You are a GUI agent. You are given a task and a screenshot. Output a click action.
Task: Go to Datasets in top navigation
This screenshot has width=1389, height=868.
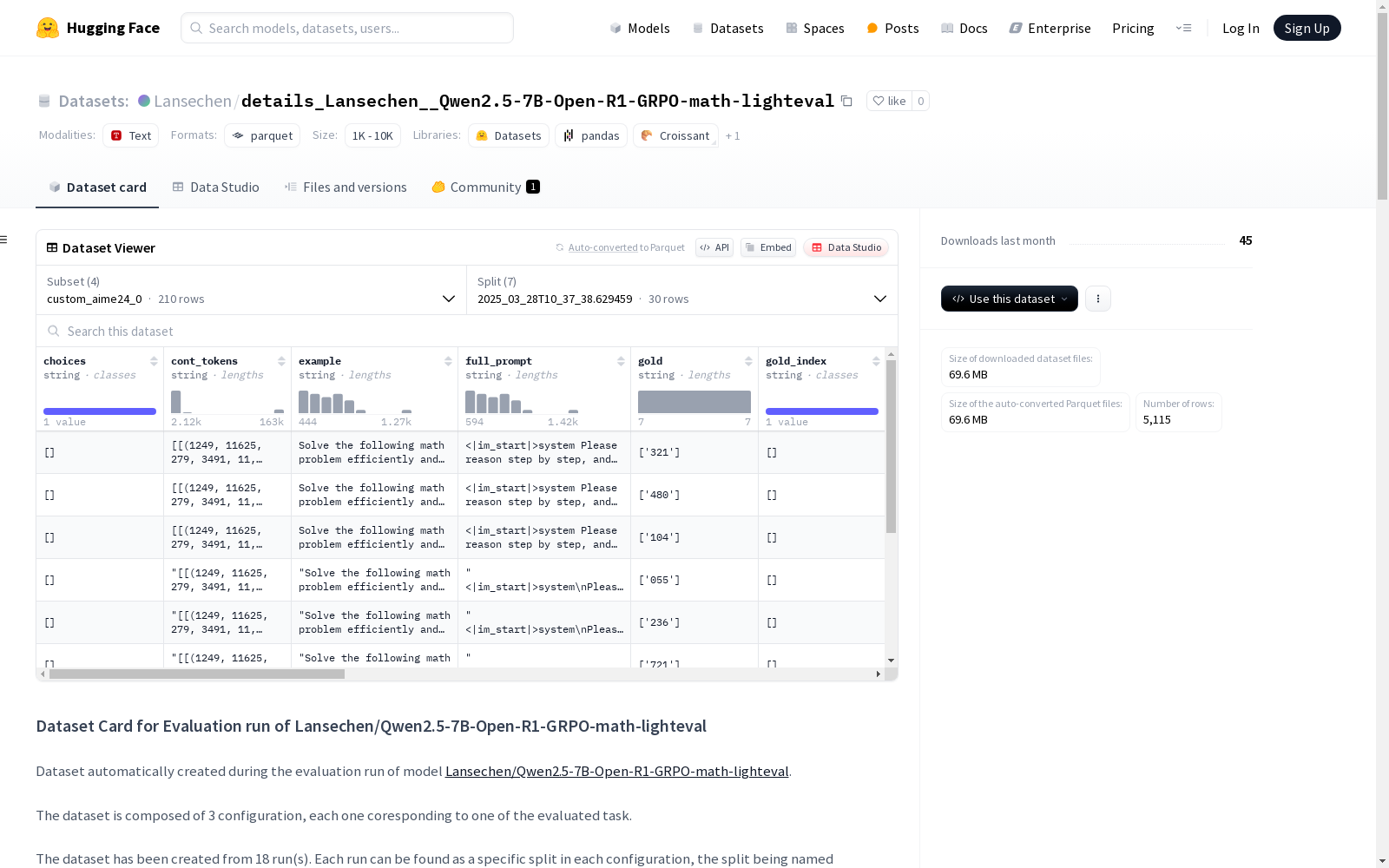point(727,28)
